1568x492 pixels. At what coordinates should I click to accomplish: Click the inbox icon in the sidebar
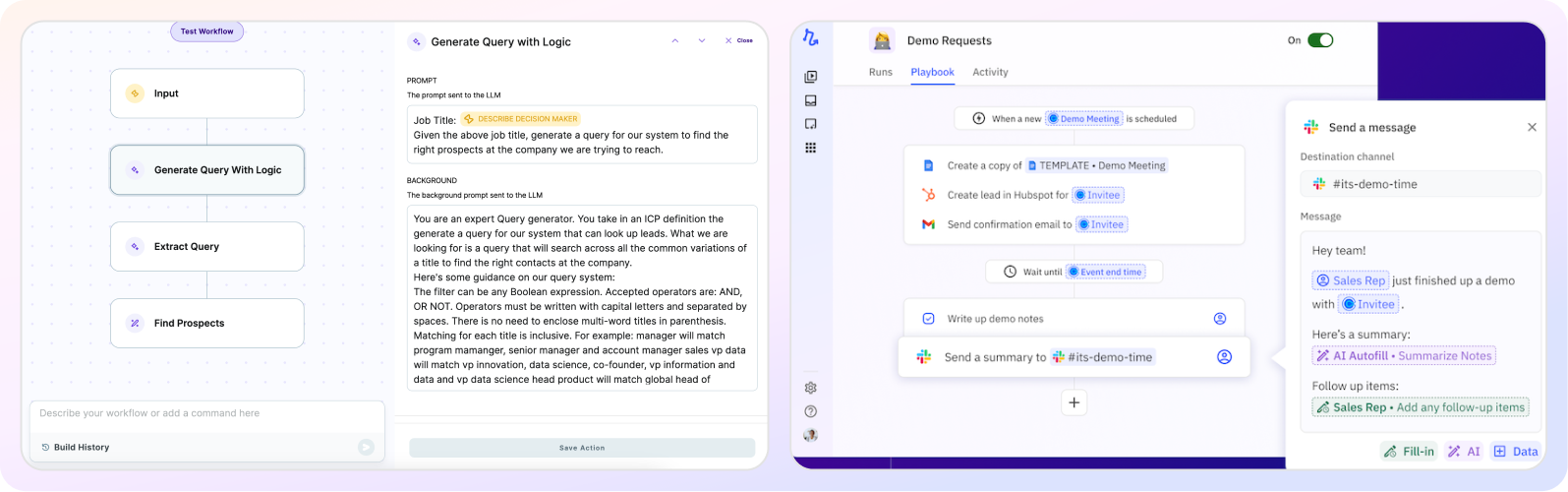tap(810, 100)
